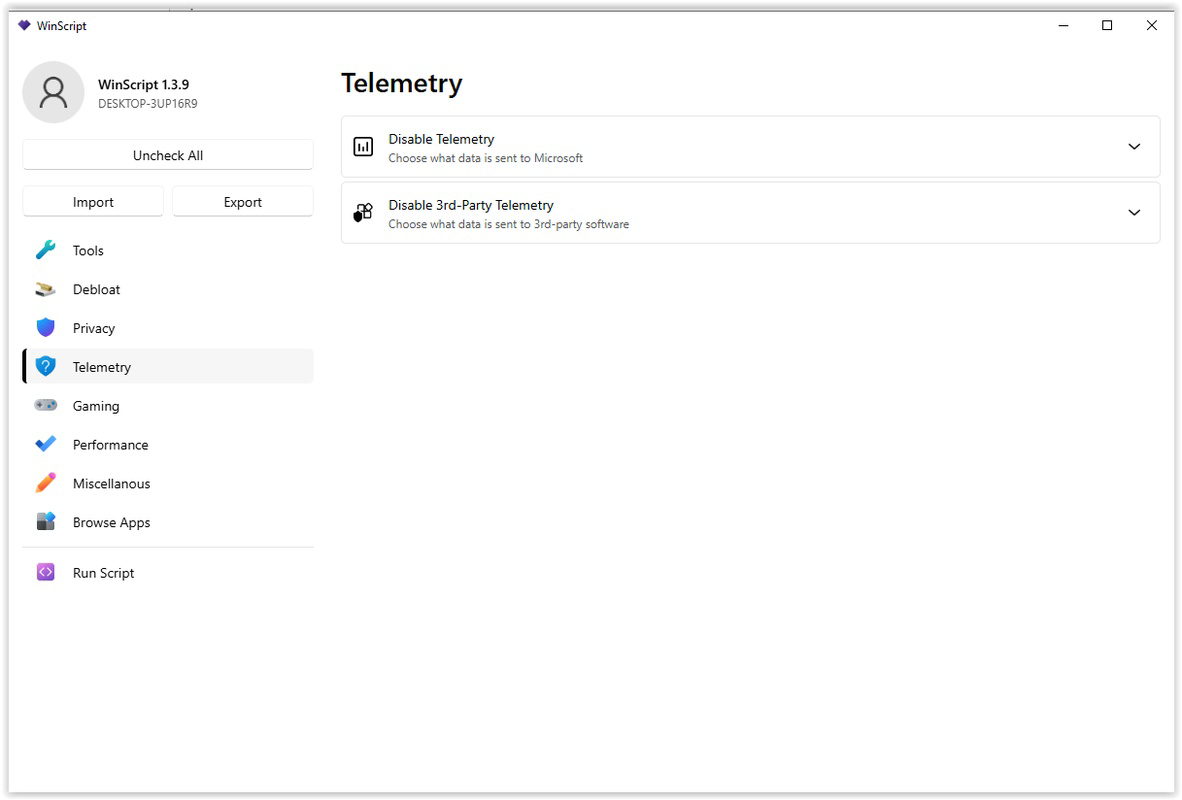1182x800 pixels.
Task: Go to the Debloat section
Action: tap(168, 290)
